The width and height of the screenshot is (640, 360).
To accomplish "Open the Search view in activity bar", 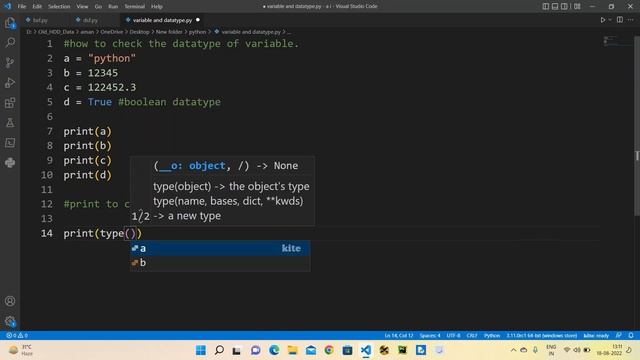I will click(10, 42).
